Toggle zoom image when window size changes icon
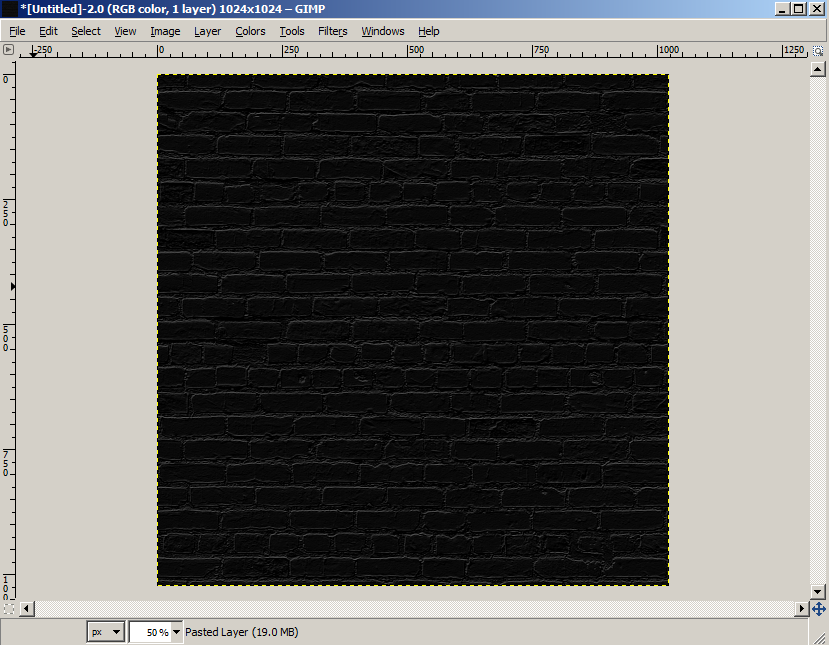 pos(818,51)
